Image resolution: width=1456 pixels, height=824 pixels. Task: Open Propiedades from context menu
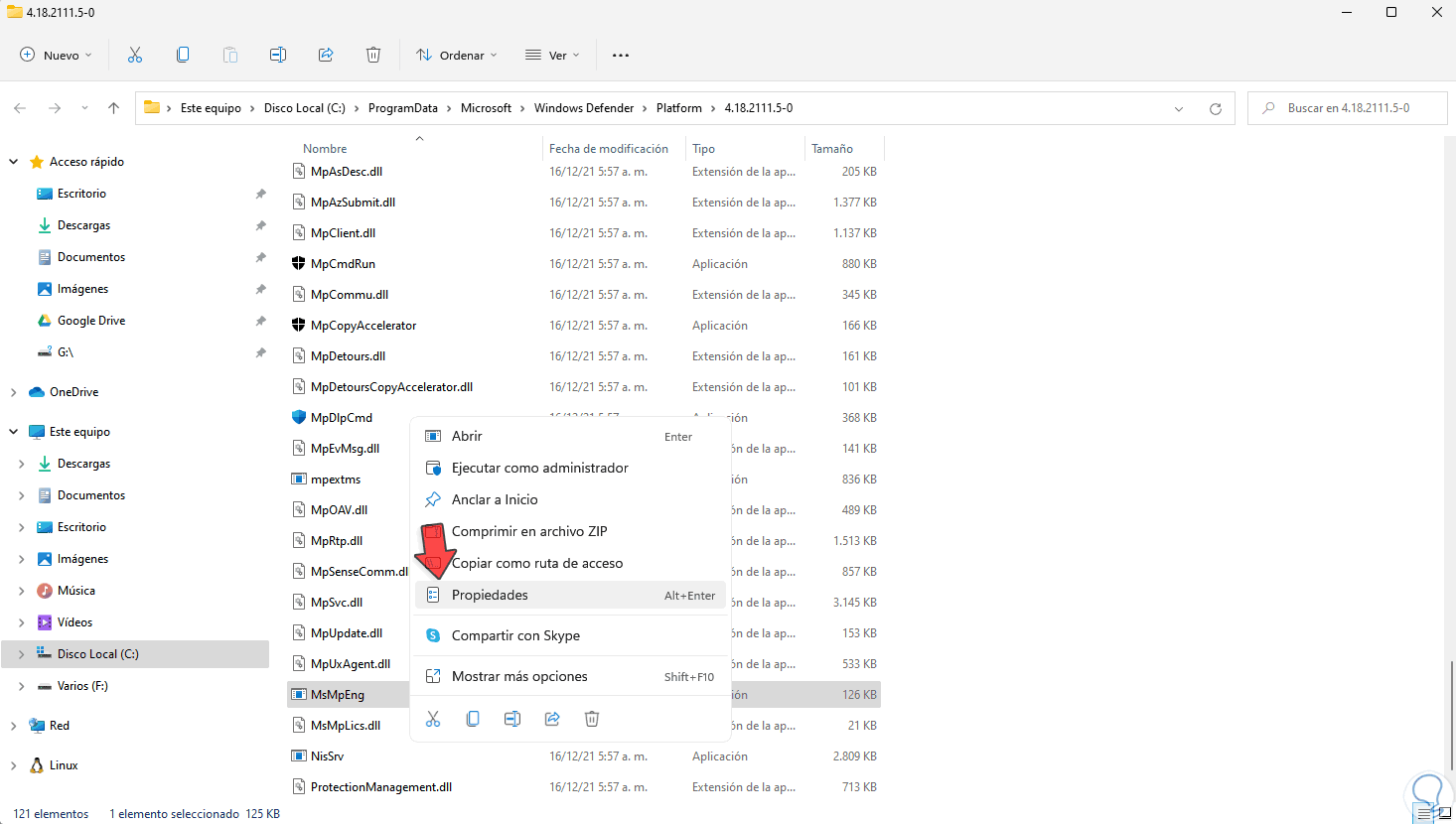click(x=569, y=595)
